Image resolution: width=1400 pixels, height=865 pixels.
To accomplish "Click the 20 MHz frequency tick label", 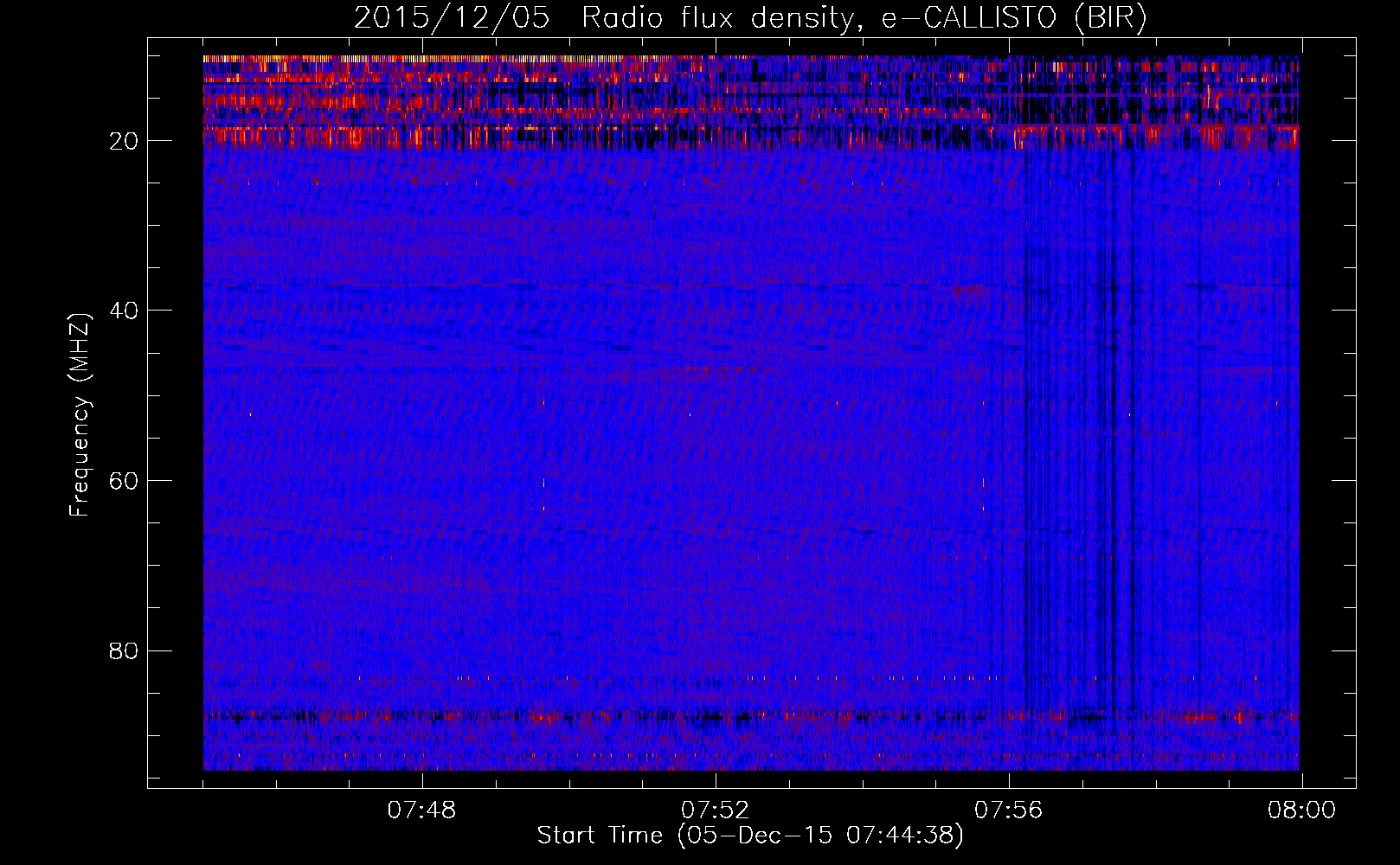I will tap(125, 141).
